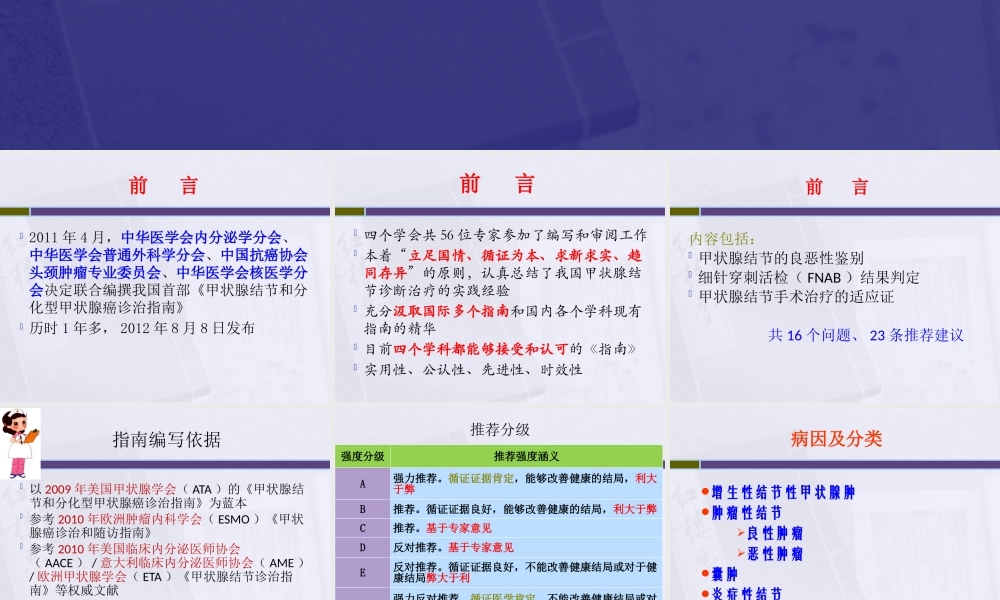
Task: Click the 病因及分类 red heading
Action: [836, 438]
